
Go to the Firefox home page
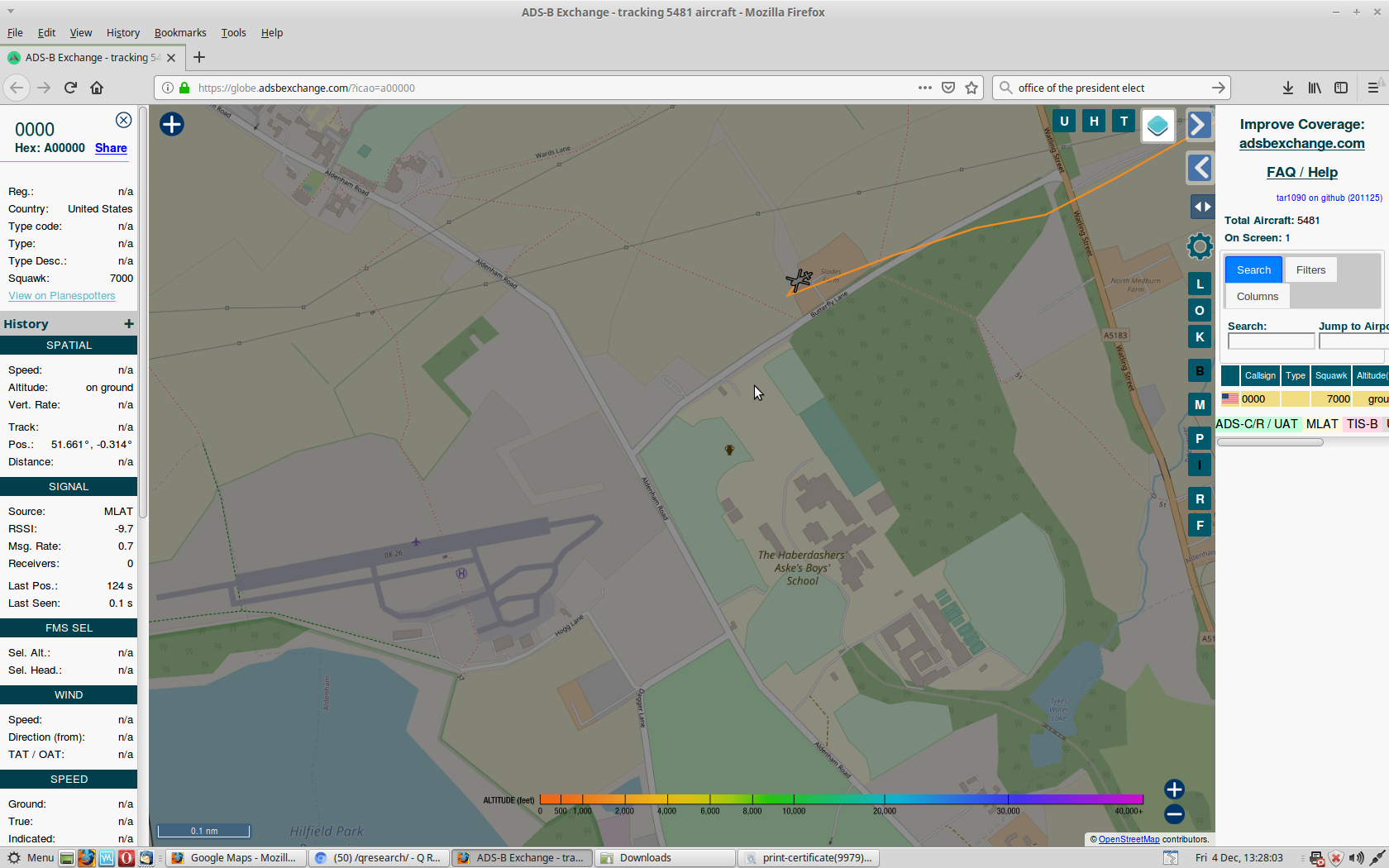[97, 88]
